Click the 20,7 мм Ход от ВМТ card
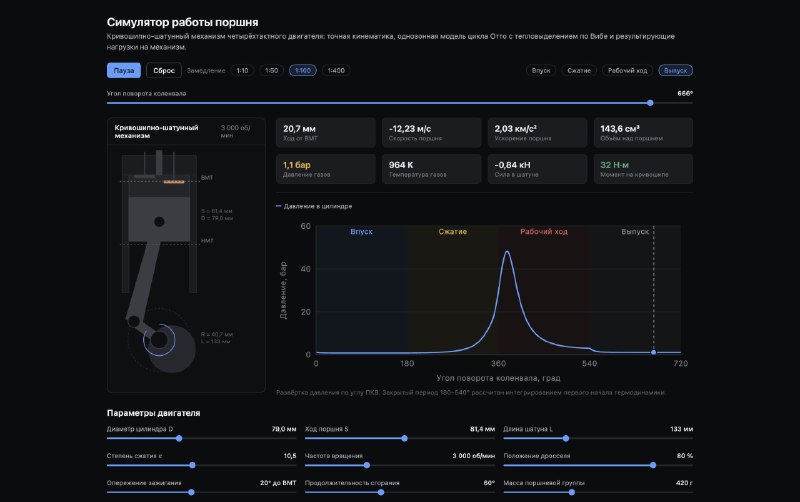 pos(326,133)
